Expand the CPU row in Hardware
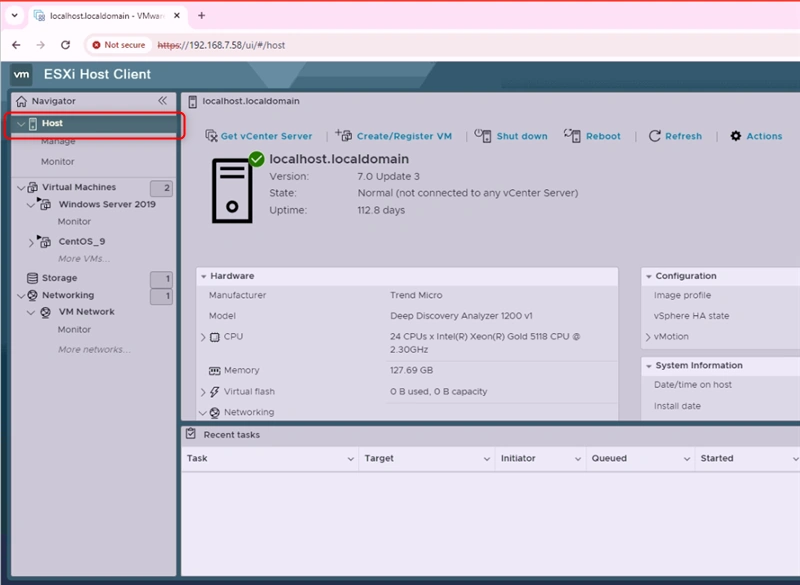800x585 pixels. [x=203, y=337]
